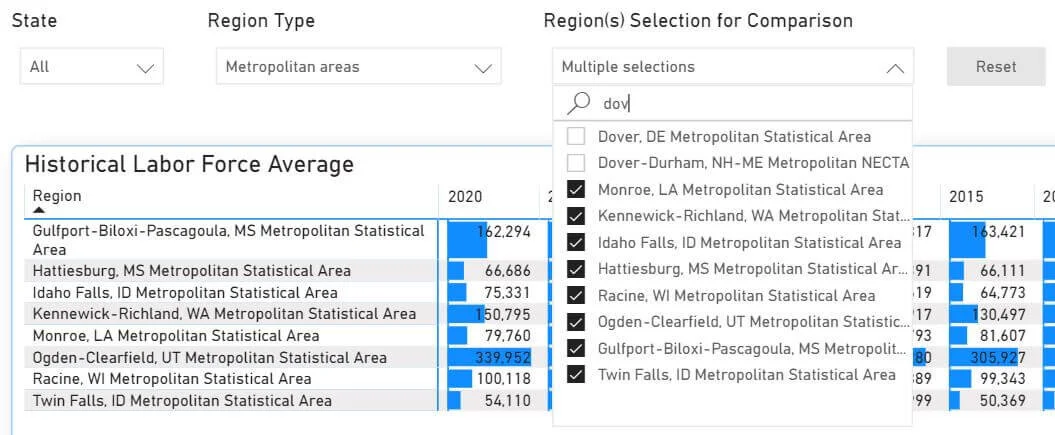Click the region search input field
Viewport: 1055px width, 435px height.
coord(754,104)
